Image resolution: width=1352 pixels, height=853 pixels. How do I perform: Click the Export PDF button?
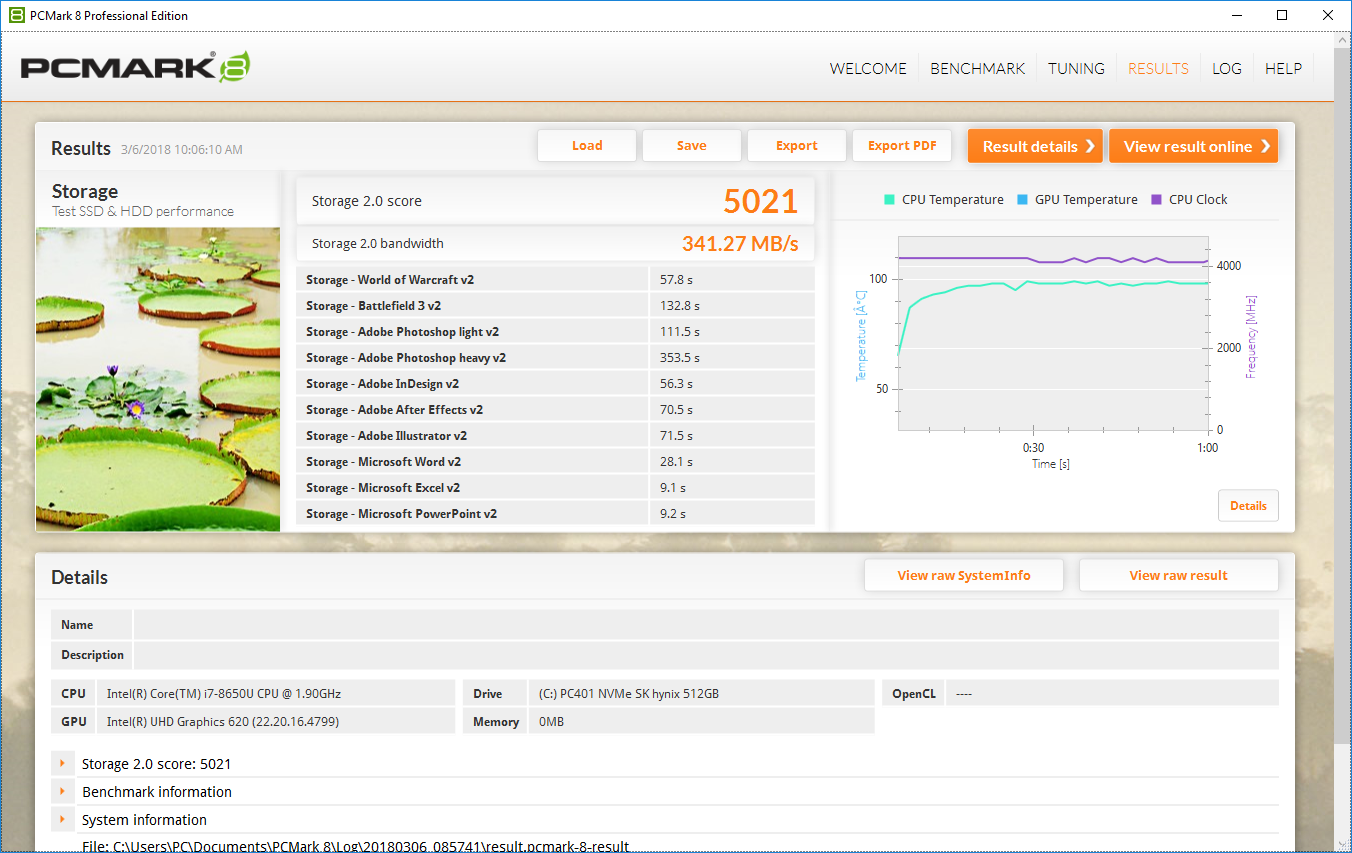point(902,145)
